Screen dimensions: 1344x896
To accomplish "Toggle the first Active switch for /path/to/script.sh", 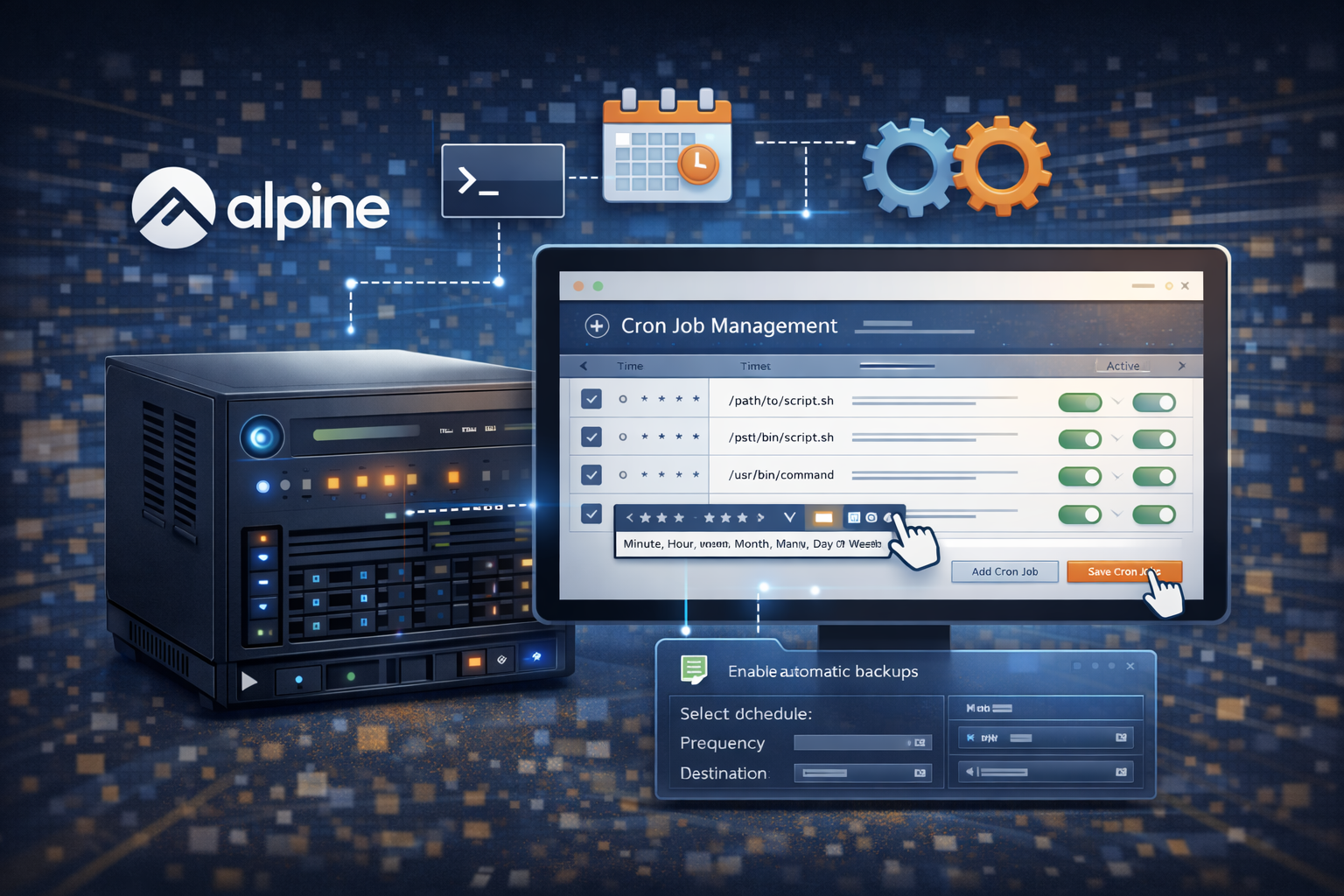I will [x=1080, y=402].
